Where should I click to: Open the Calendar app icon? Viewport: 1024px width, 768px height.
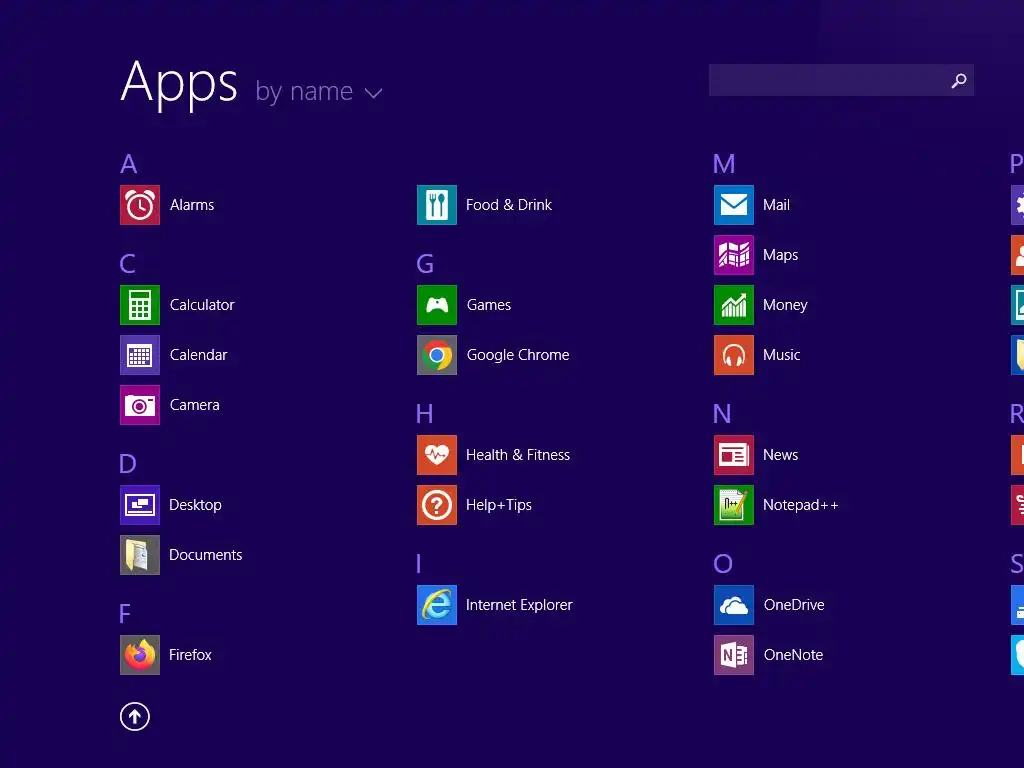[x=140, y=355]
